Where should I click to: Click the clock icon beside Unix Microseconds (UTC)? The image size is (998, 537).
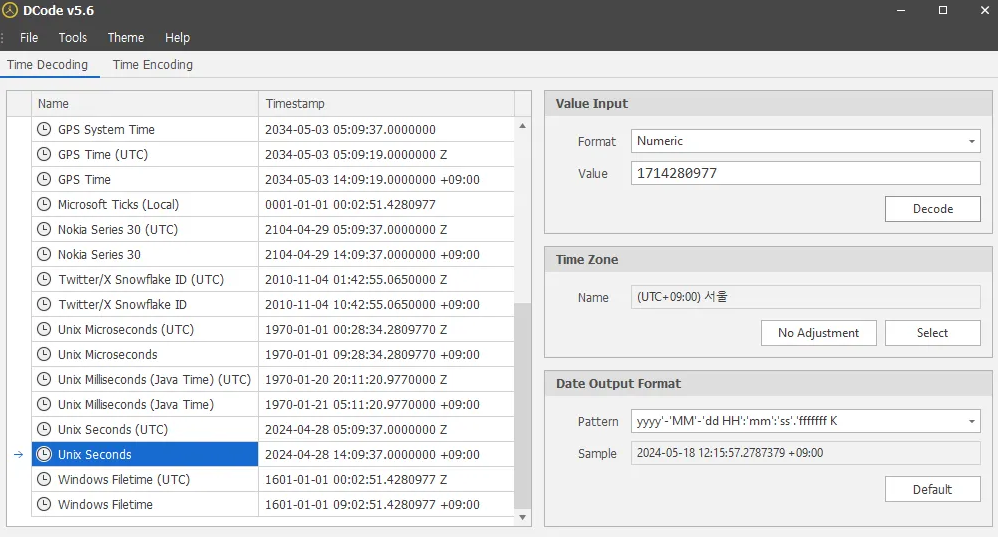(44, 329)
